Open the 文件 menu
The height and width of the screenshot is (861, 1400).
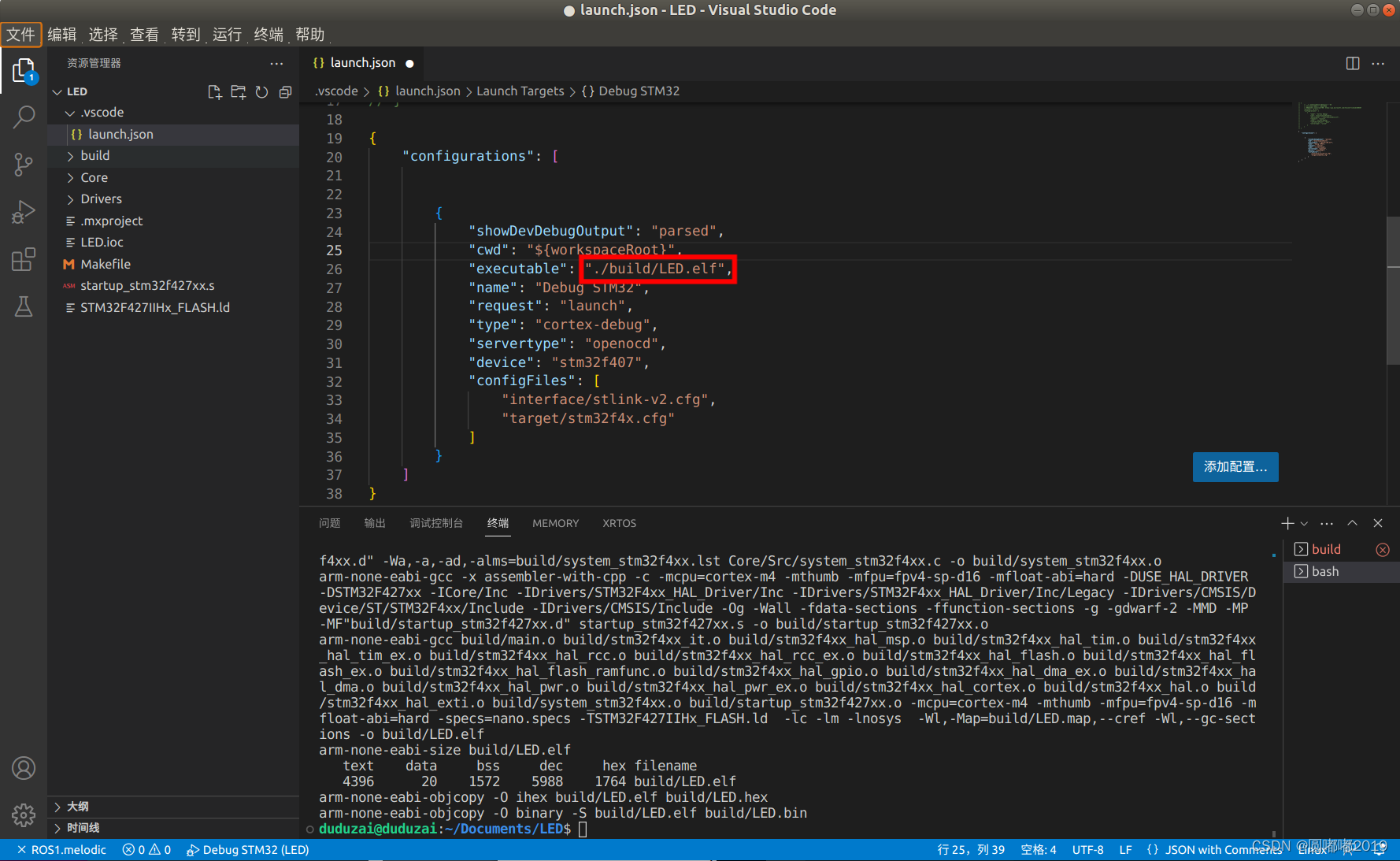click(21, 35)
